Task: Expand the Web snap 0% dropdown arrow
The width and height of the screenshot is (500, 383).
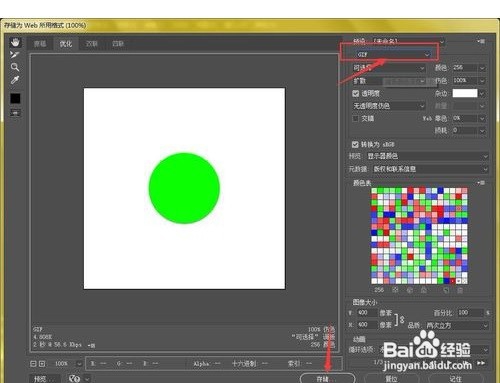Action: coord(482,118)
